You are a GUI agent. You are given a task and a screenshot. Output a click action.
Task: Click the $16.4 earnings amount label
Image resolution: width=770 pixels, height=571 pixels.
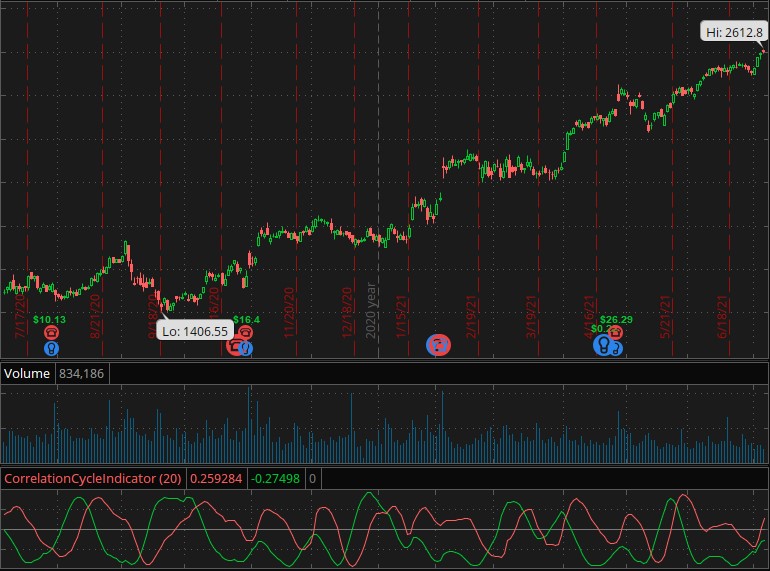click(246, 320)
